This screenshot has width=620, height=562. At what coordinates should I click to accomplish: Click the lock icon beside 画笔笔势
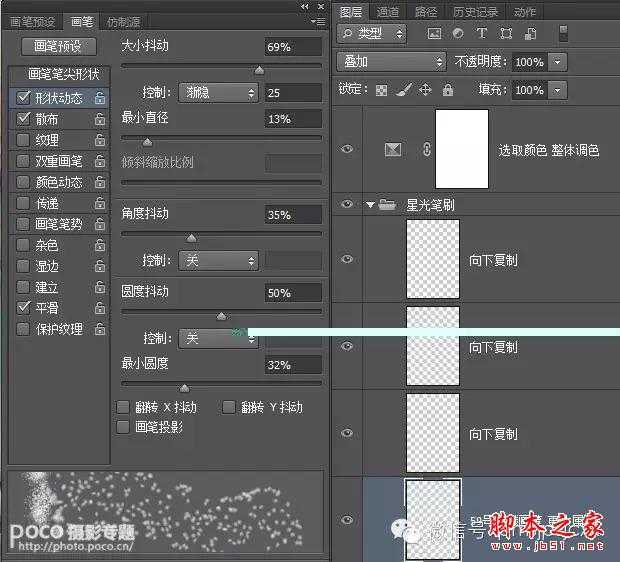100,224
